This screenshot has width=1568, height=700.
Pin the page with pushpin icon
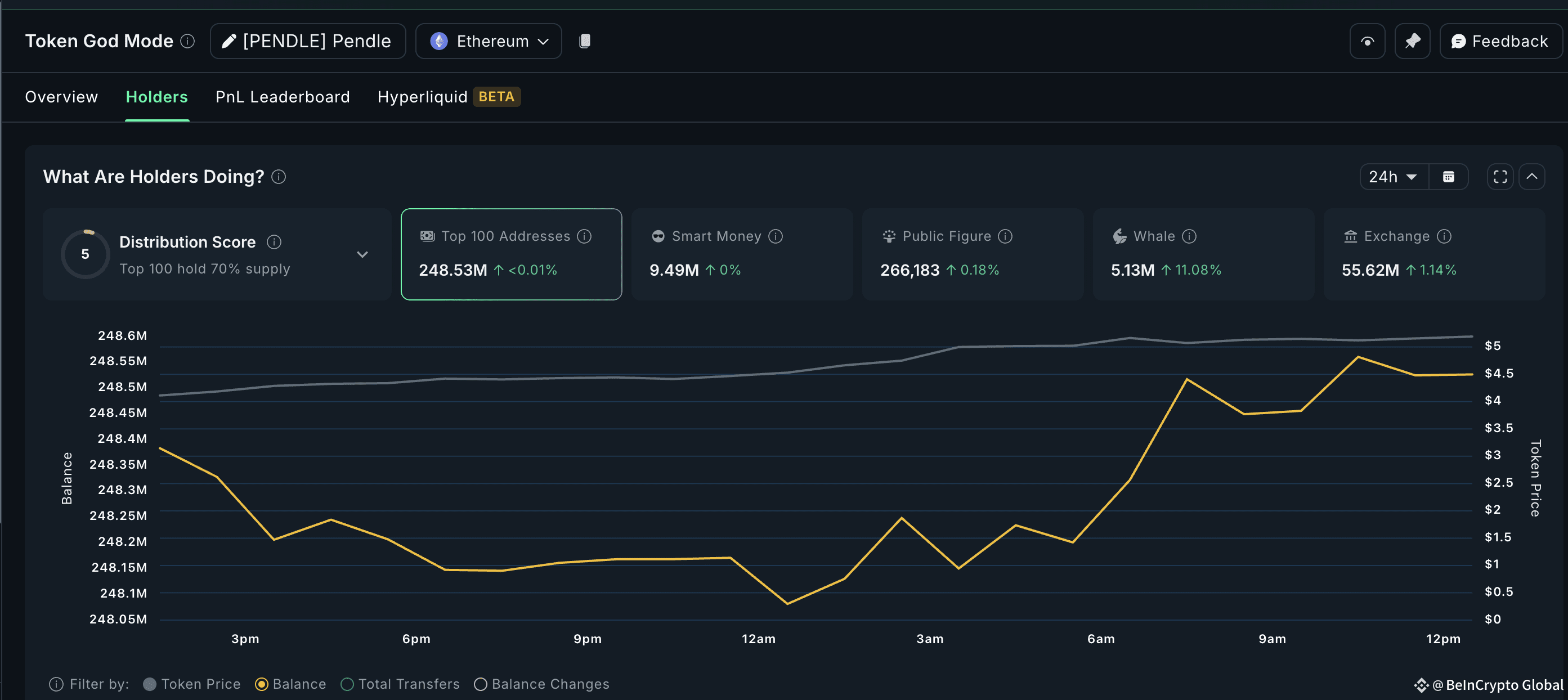[x=1412, y=42]
